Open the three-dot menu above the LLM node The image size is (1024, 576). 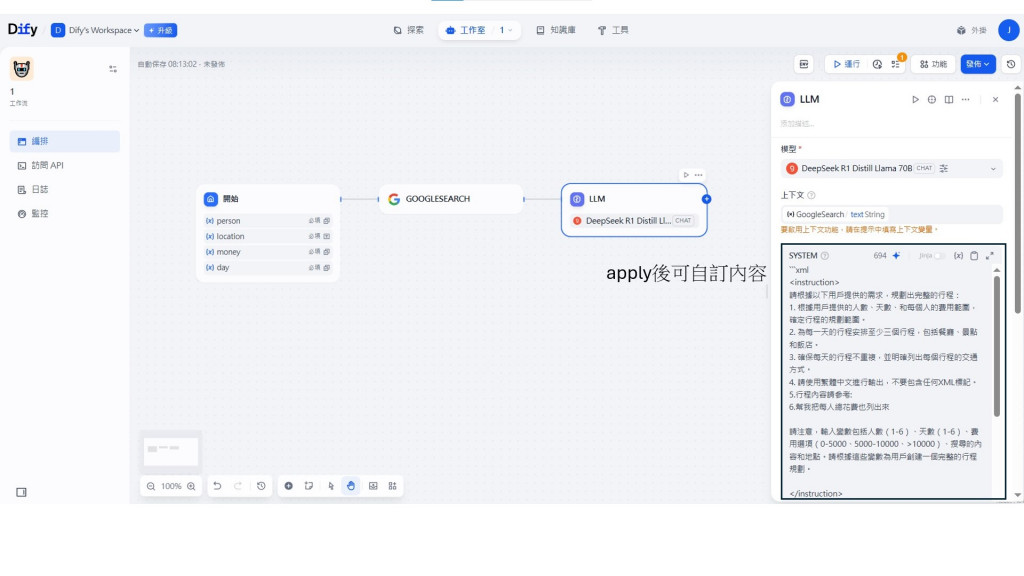click(x=699, y=175)
